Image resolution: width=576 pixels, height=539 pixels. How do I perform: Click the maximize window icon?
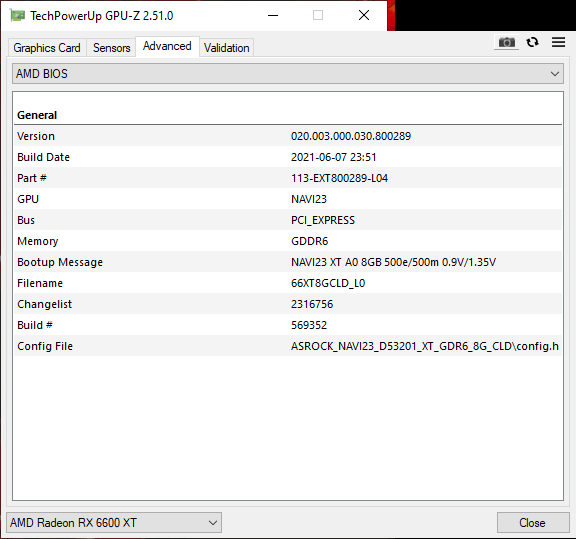tap(318, 15)
